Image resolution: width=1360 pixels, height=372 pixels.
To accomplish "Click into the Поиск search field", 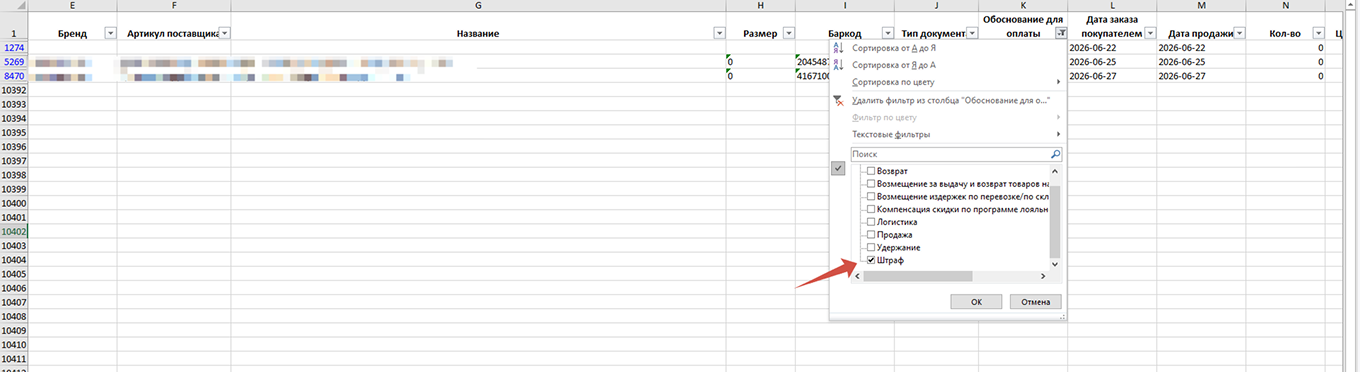I will coord(949,155).
